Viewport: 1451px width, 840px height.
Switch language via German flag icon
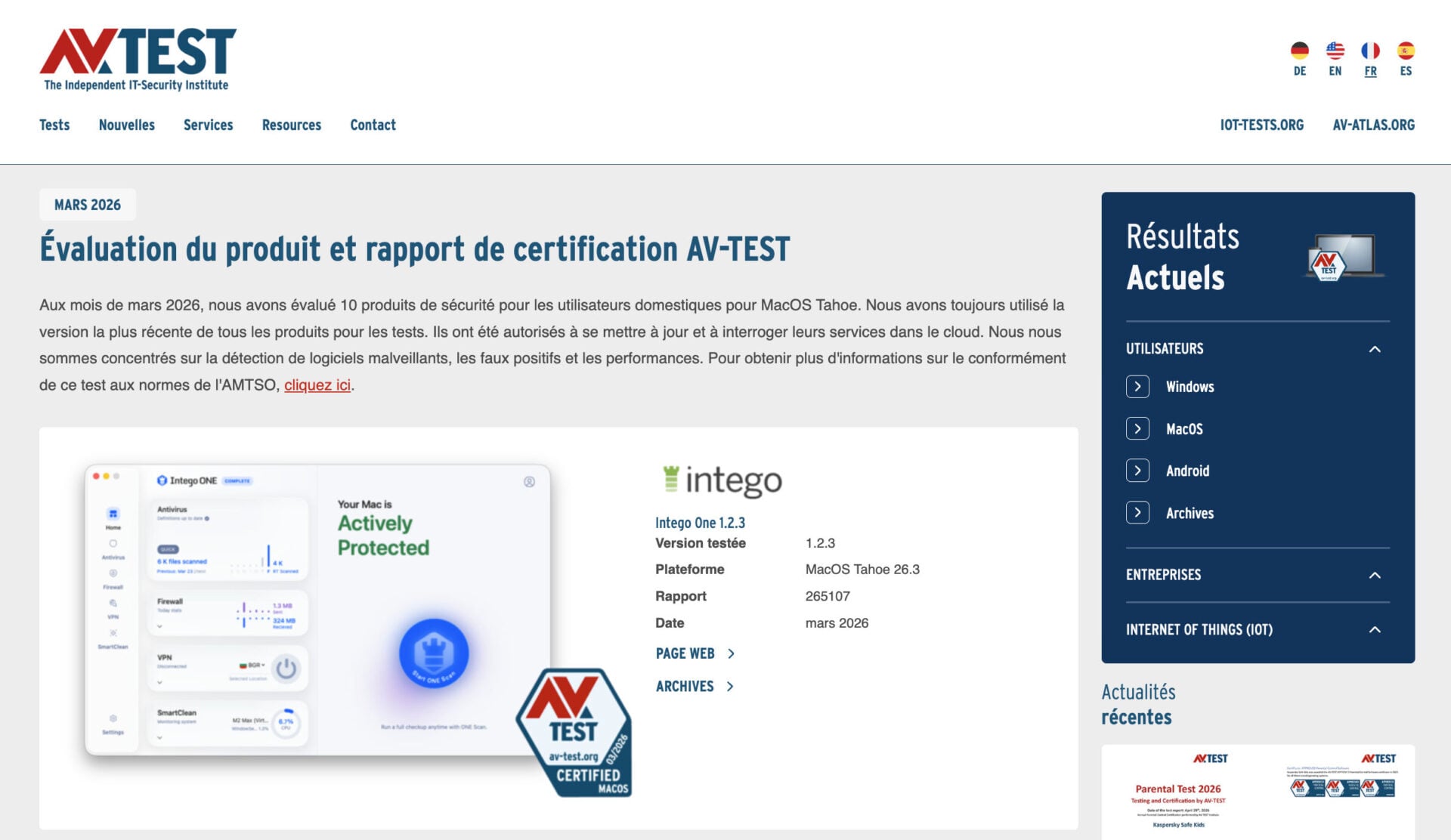coord(1299,51)
